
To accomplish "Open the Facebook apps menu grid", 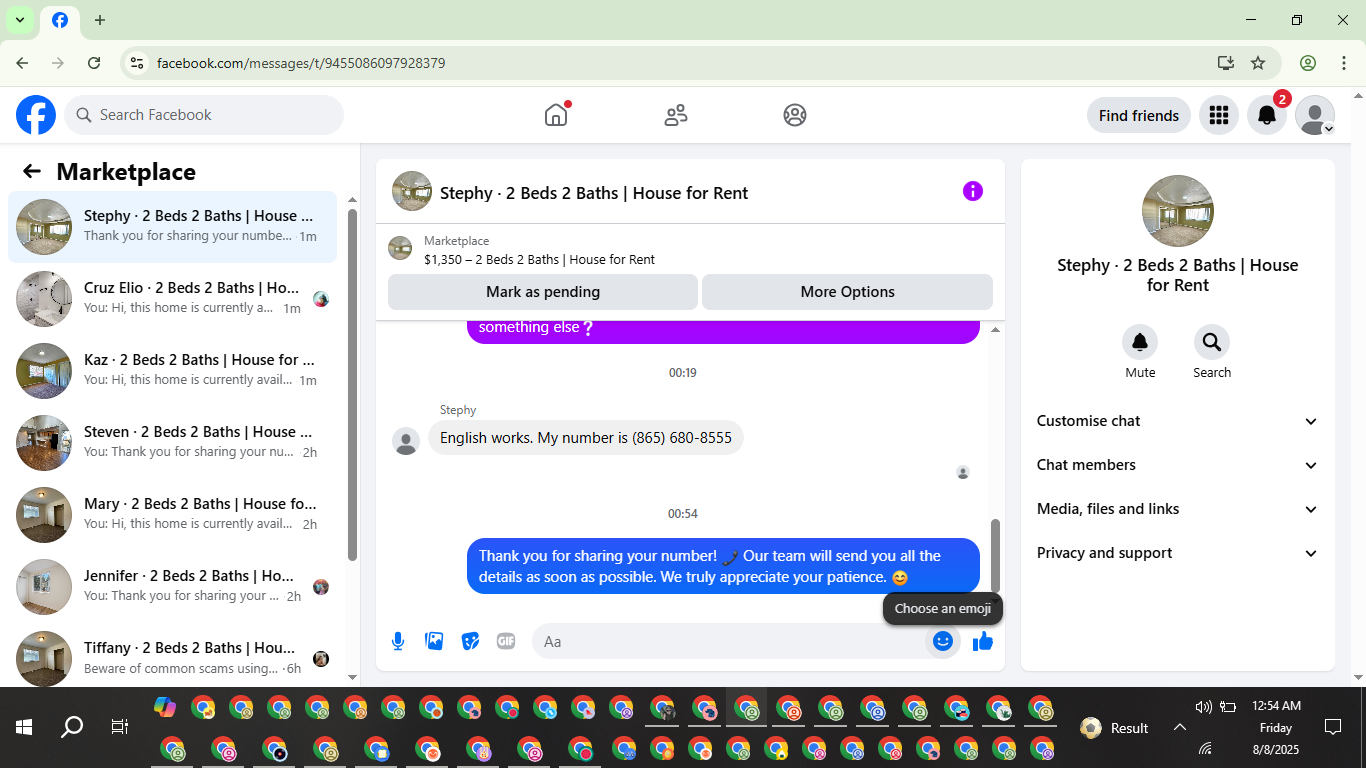I will pos(1218,115).
